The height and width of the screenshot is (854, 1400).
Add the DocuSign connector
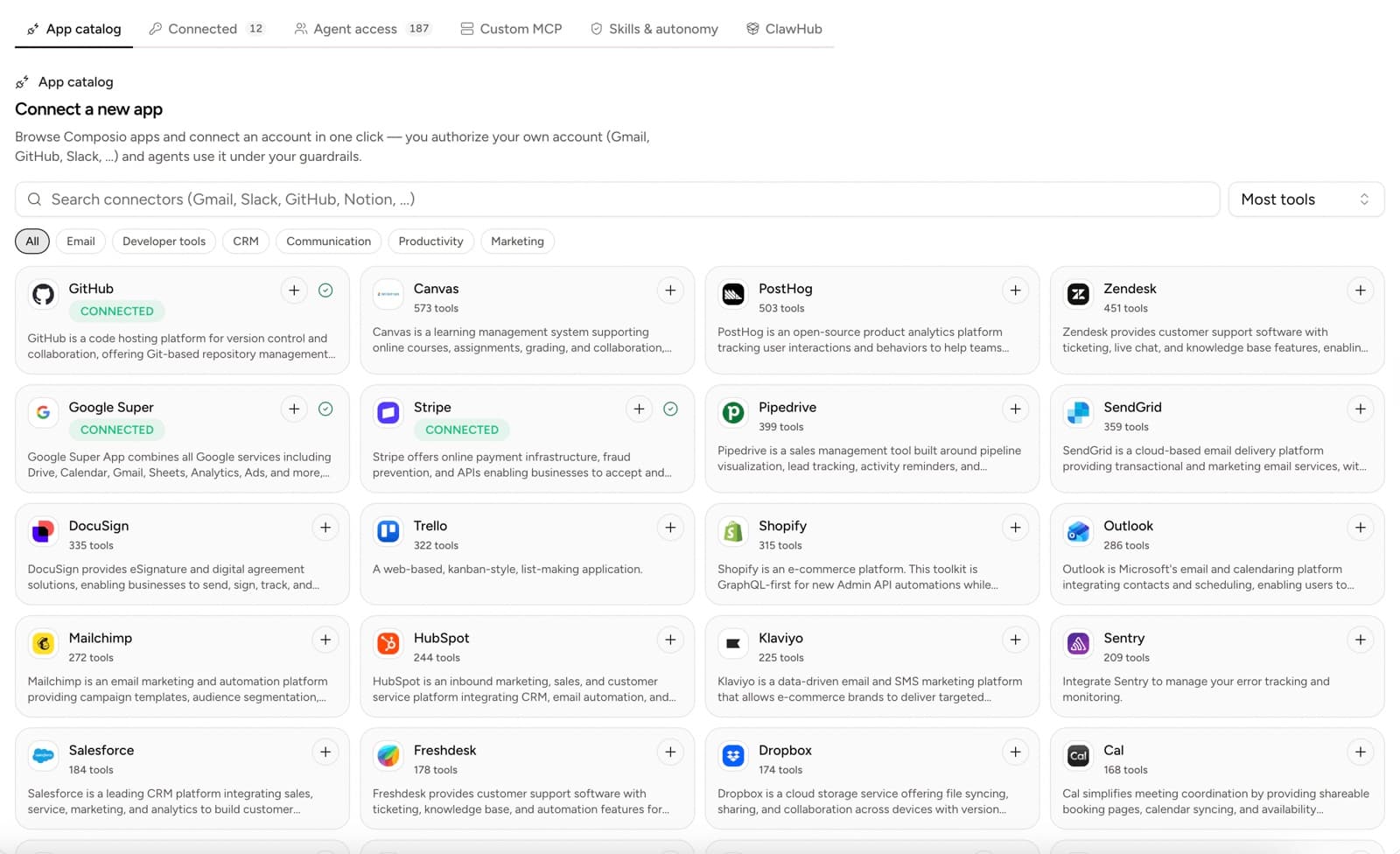325,528
